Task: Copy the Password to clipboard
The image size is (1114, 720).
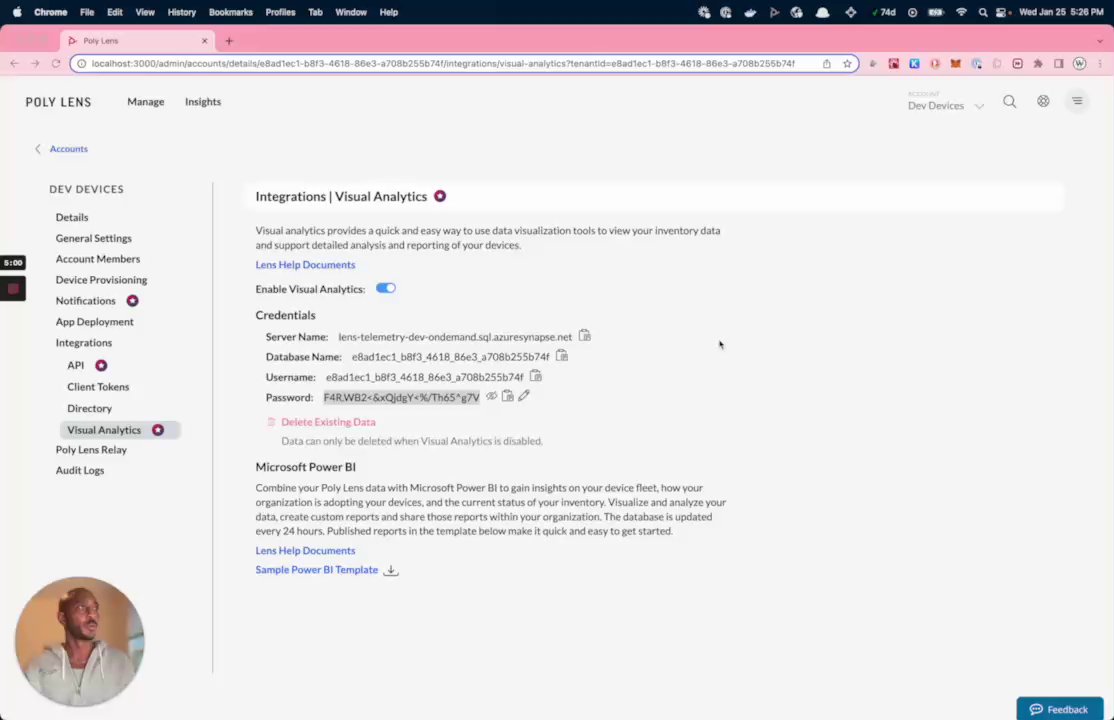Action: click(507, 396)
